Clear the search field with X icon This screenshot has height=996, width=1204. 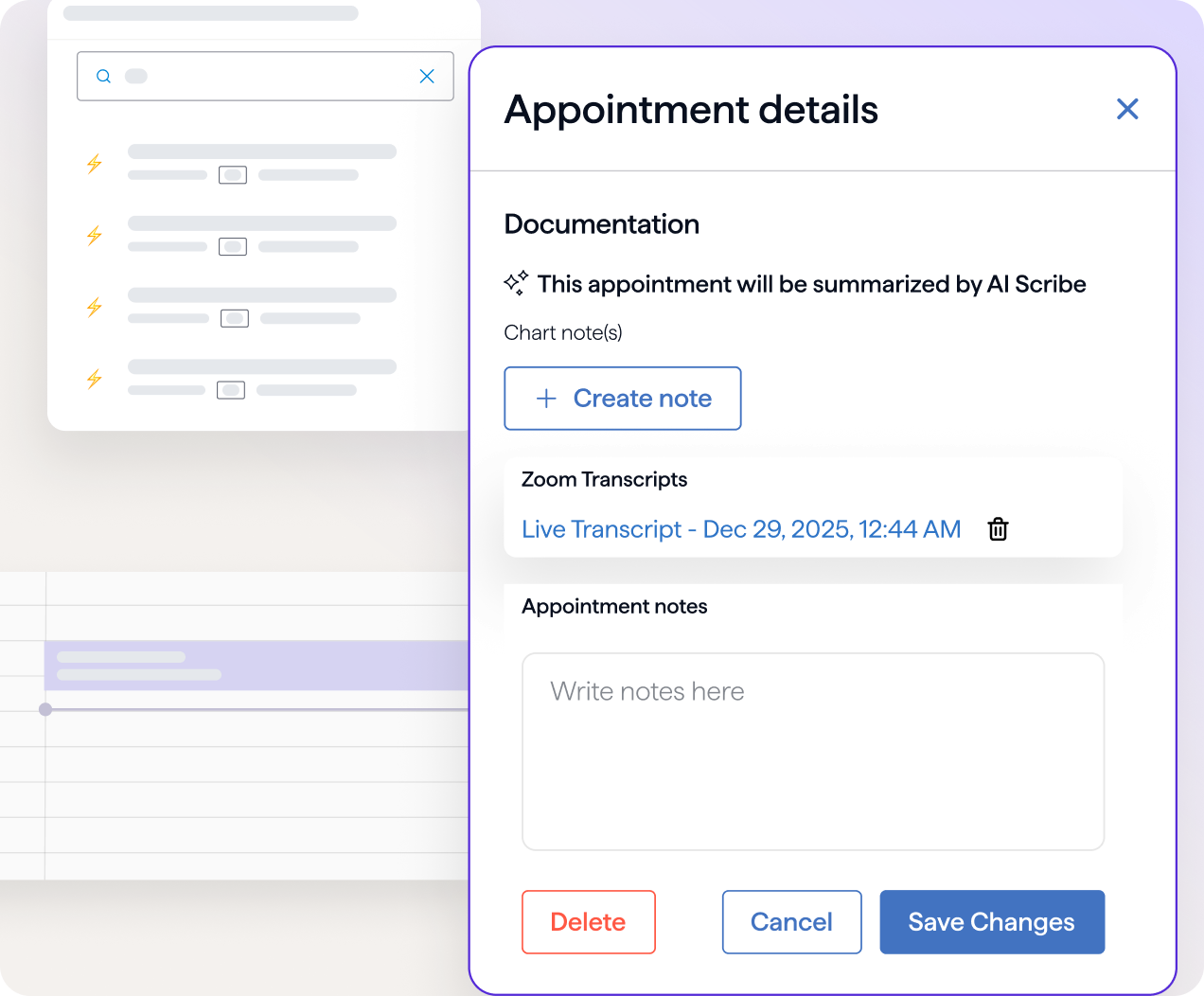[427, 77]
